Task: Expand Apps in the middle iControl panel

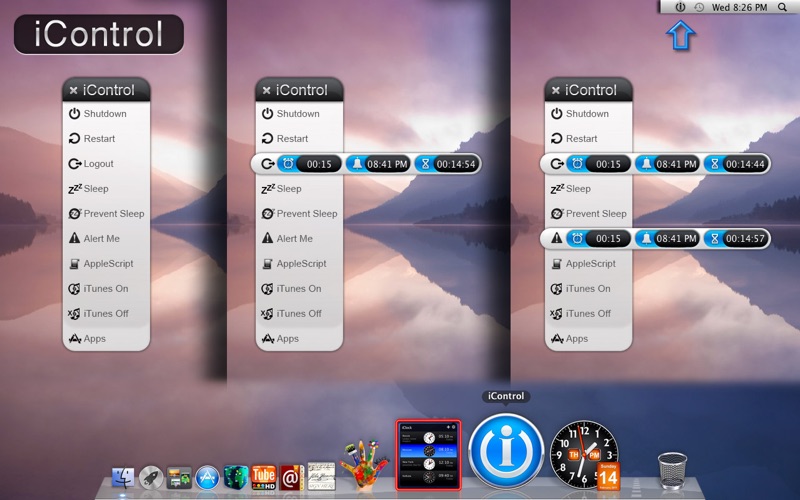Action: tap(299, 339)
